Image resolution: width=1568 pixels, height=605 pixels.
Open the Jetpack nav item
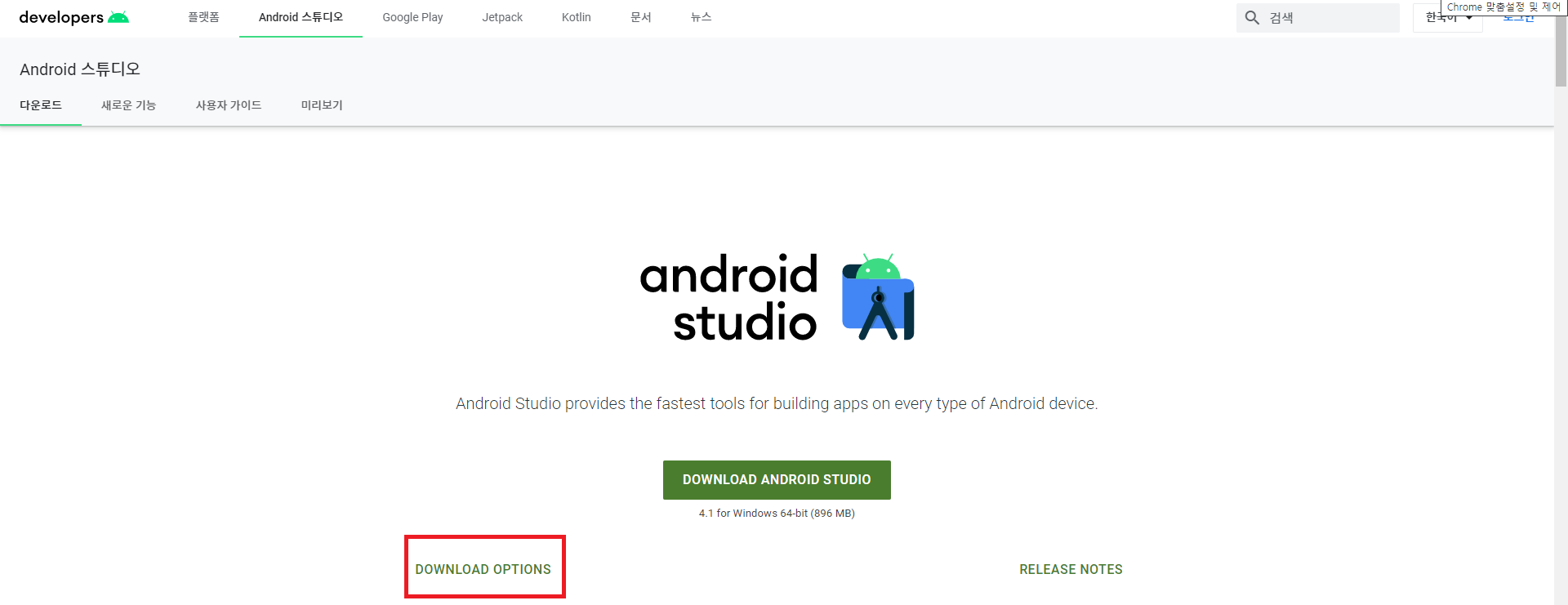click(x=502, y=17)
